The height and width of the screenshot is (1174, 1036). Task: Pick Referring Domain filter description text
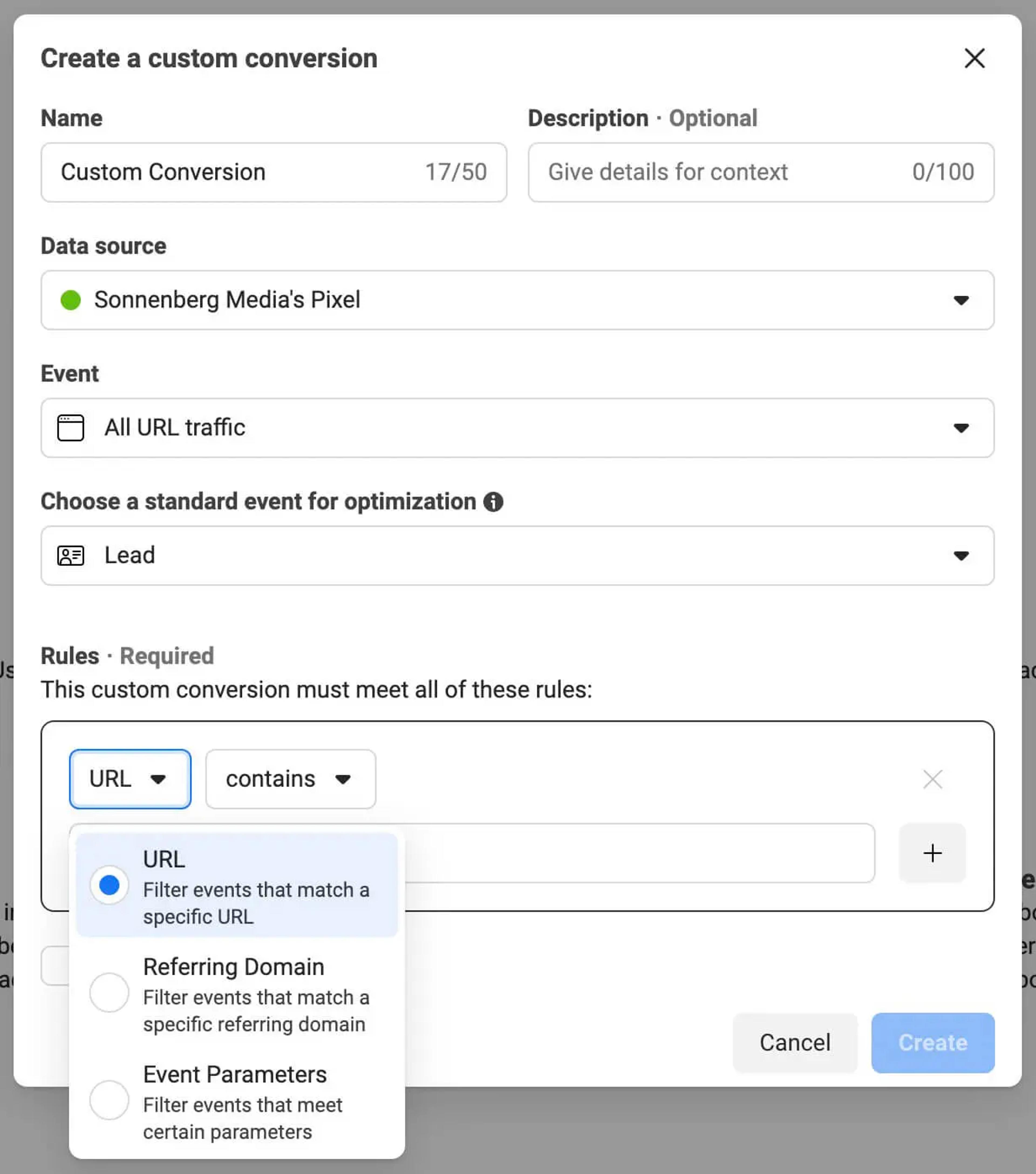[256, 1011]
